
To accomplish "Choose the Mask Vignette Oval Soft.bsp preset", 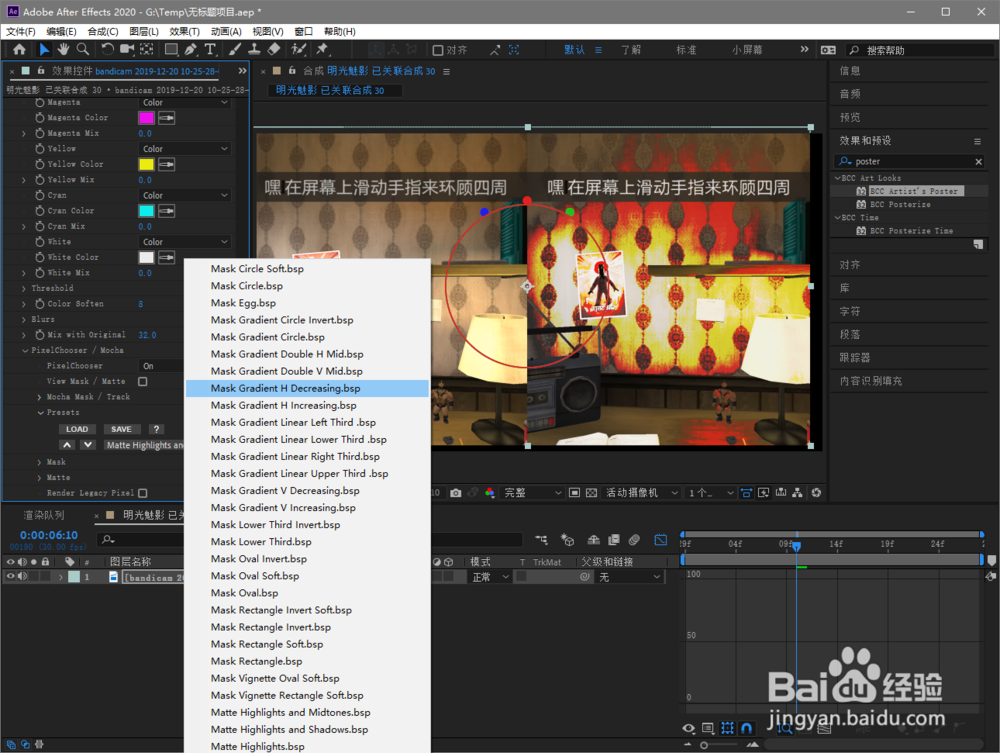I will click(x=307, y=678).
